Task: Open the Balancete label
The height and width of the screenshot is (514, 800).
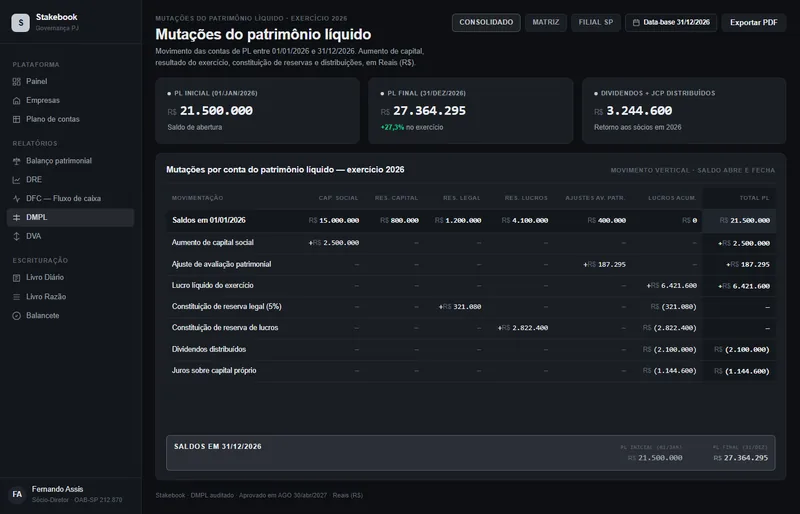Action: click(43, 315)
